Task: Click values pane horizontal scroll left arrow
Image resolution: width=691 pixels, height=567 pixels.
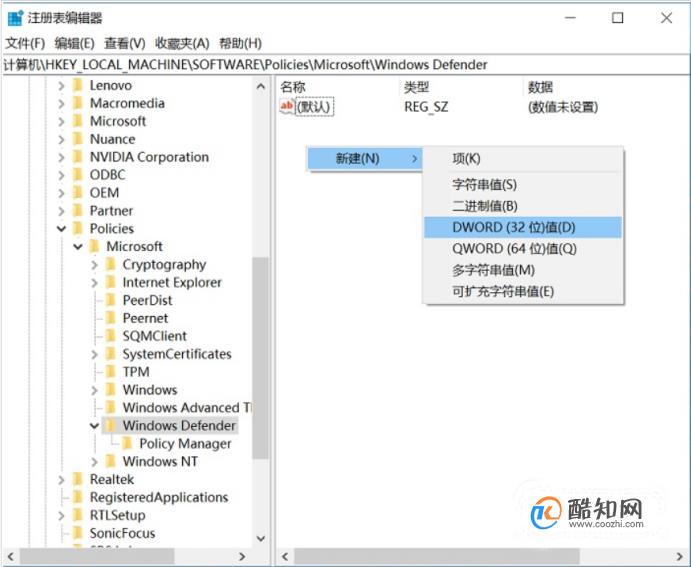Action: pyautogui.click(x=285, y=556)
